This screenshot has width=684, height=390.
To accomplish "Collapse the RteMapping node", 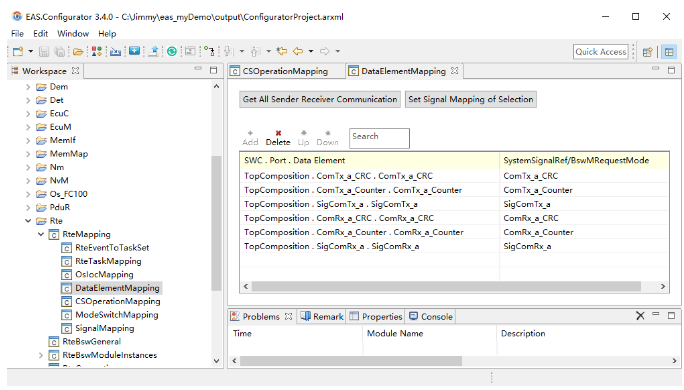I will pos(41,234).
